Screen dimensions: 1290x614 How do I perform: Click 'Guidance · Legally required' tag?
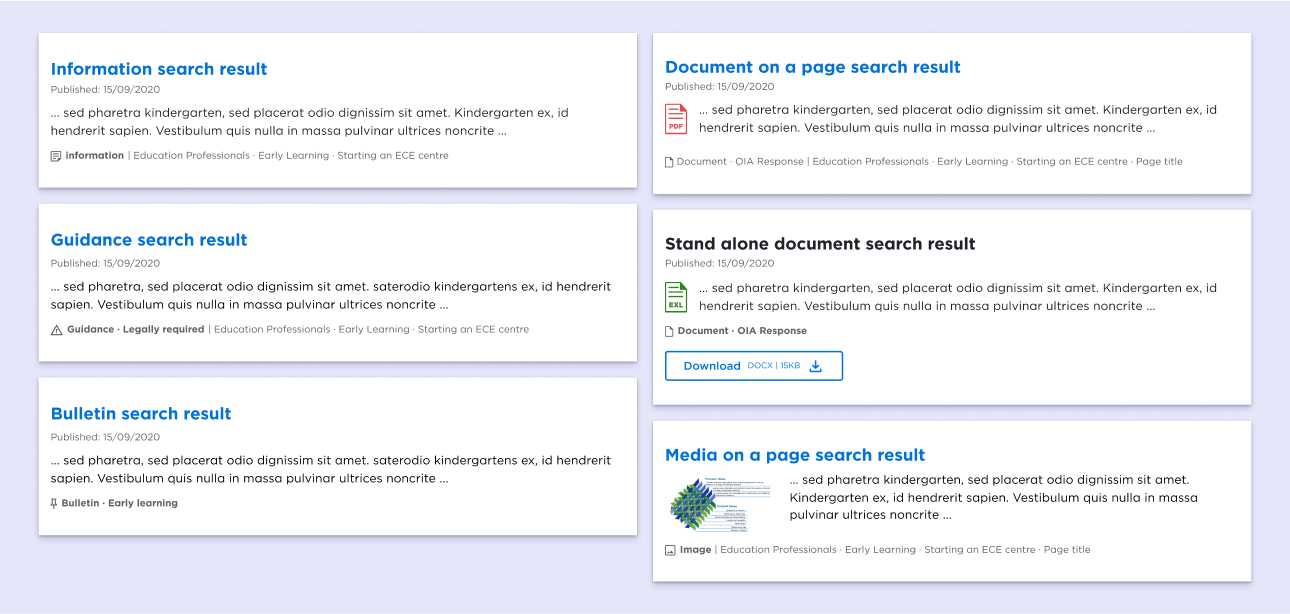coord(135,330)
